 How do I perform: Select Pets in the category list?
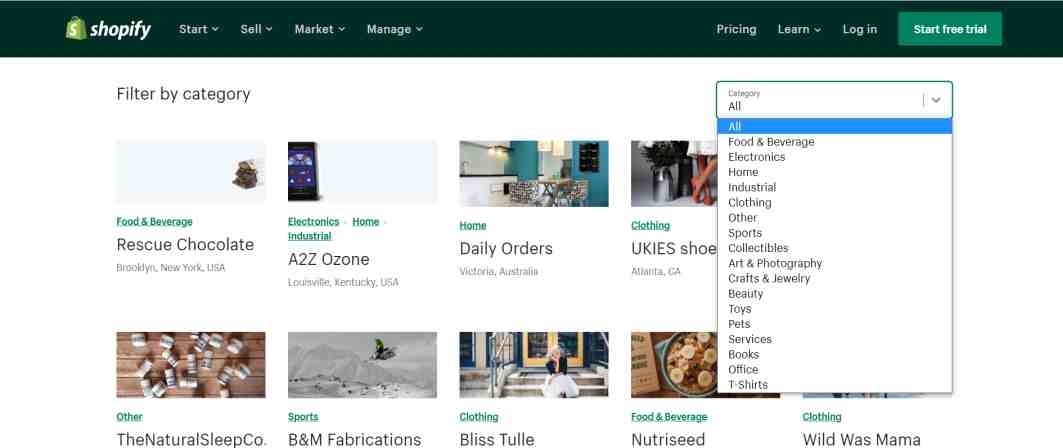(x=835, y=324)
